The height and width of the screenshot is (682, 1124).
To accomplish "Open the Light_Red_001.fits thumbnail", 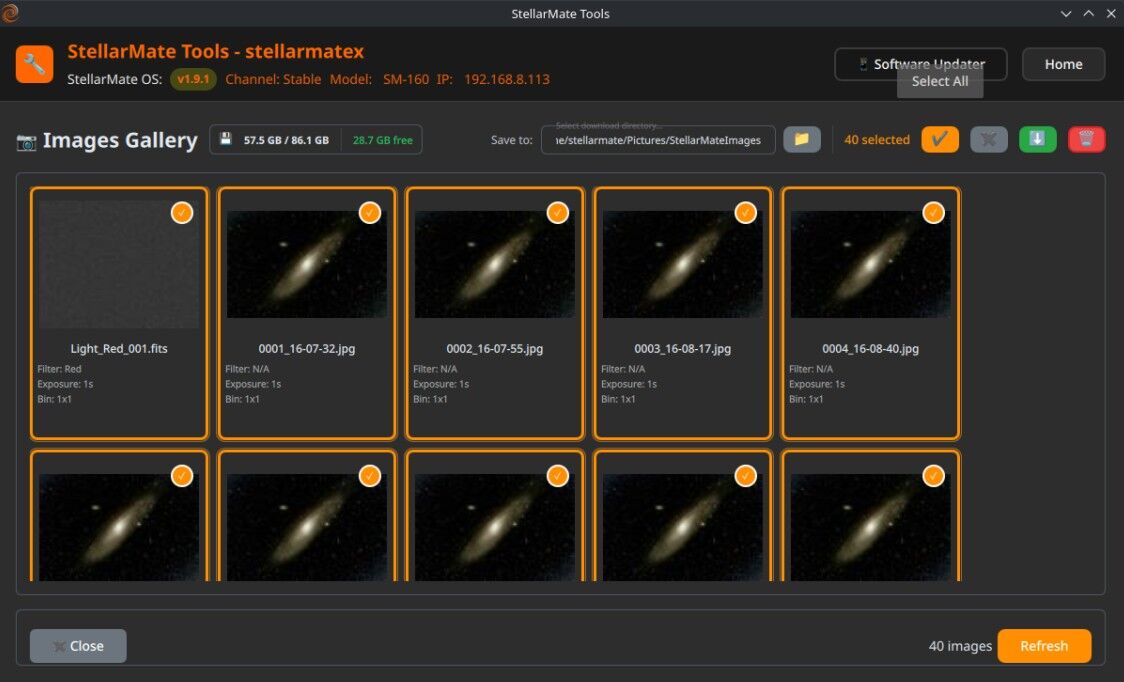I will (119, 264).
